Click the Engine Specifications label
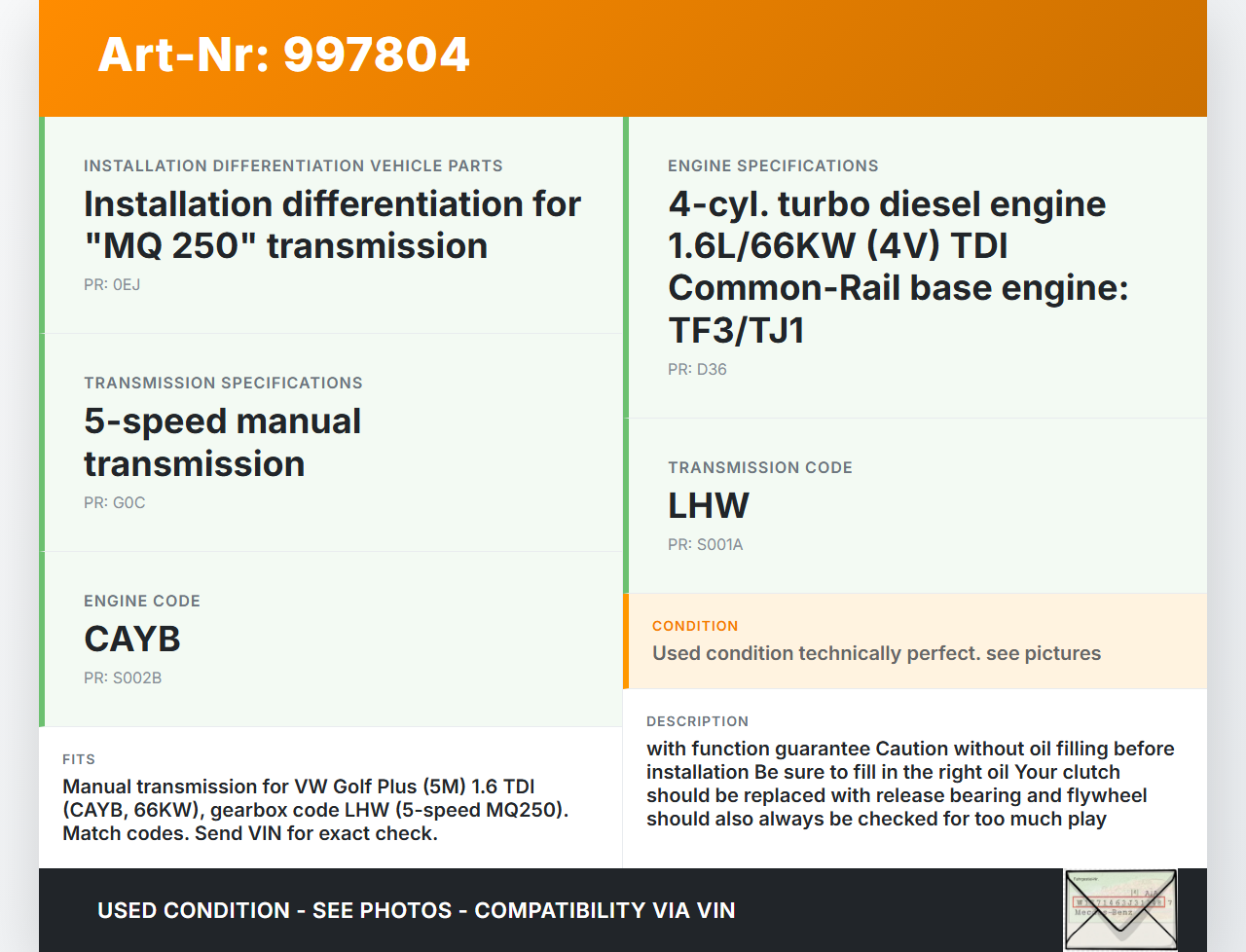The width and height of the screenshot is (1246, 952). 773,166
